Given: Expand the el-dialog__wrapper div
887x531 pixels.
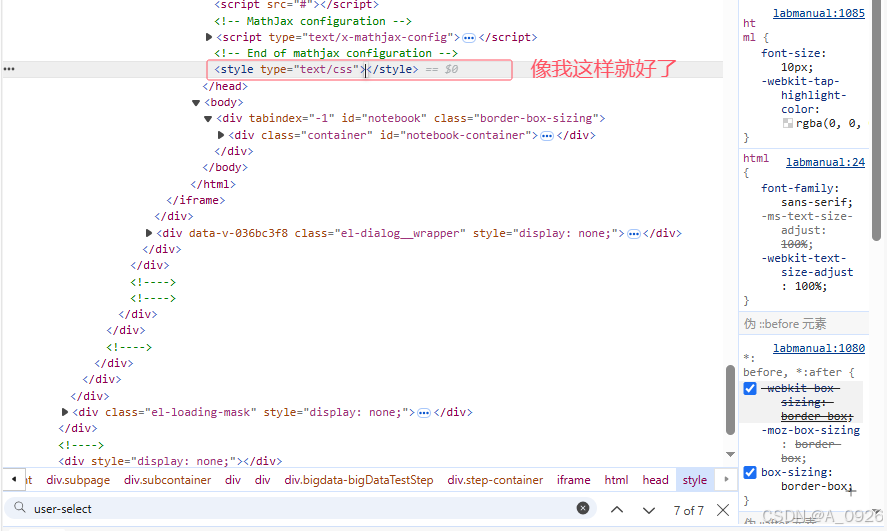Looking at the screenshot, I should pos(149,233).
